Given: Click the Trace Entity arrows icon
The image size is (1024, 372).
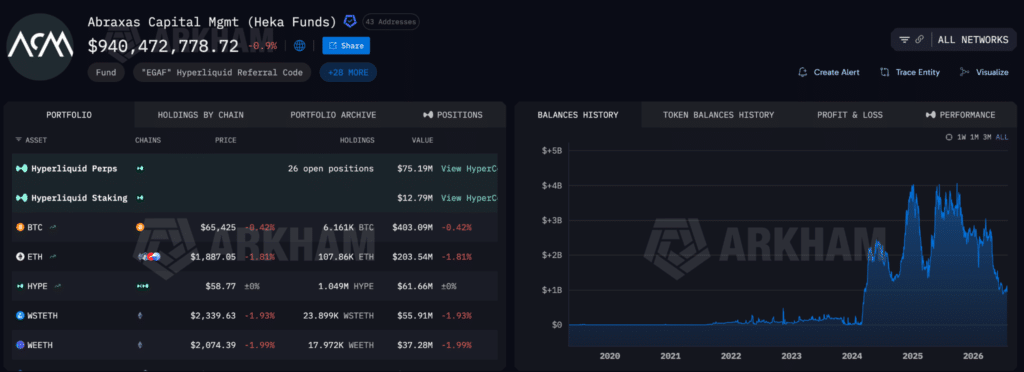Looking at the screenshot, I should pyautogui.click(x=885, y=72).
